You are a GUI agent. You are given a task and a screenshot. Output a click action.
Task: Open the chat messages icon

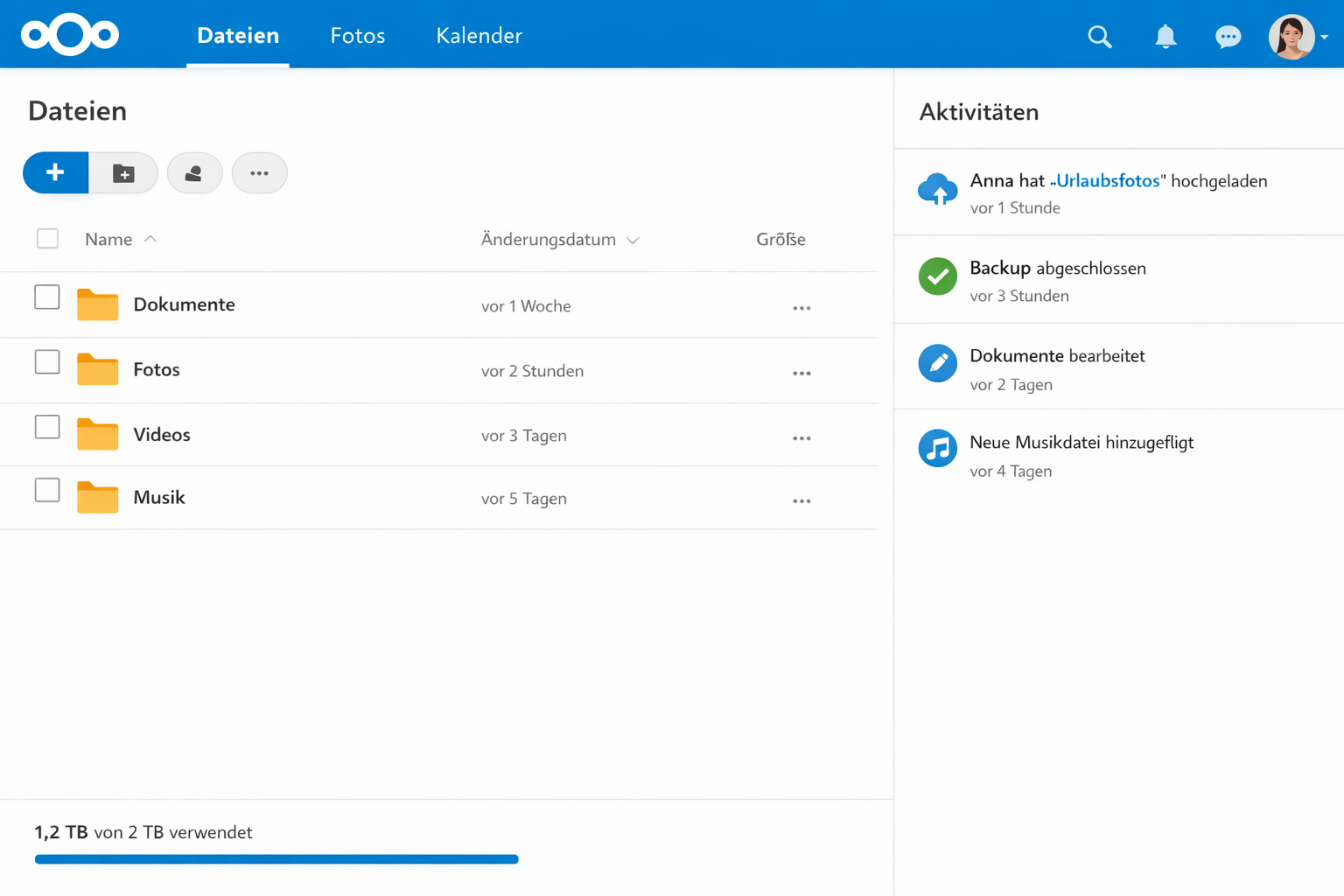point(1228,37)
